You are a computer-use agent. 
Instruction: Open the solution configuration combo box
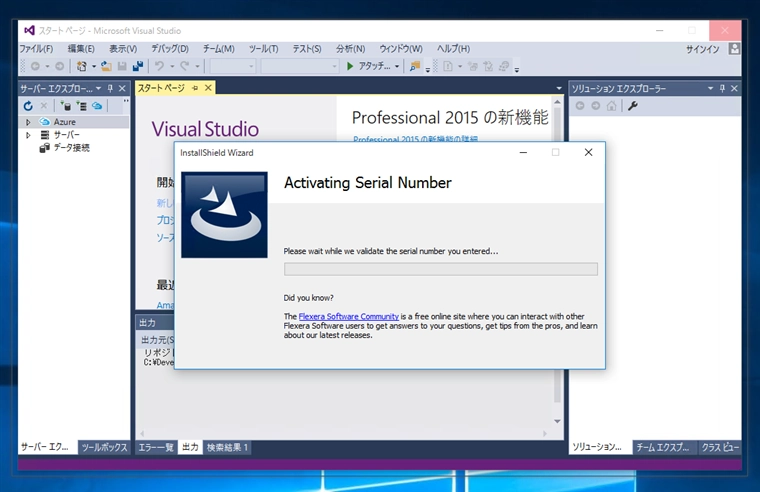click(x=233, y=66)
